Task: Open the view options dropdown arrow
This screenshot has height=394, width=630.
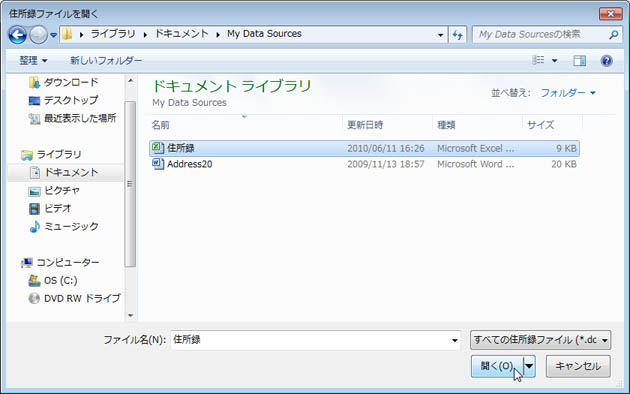Action: tap(554, 61)
